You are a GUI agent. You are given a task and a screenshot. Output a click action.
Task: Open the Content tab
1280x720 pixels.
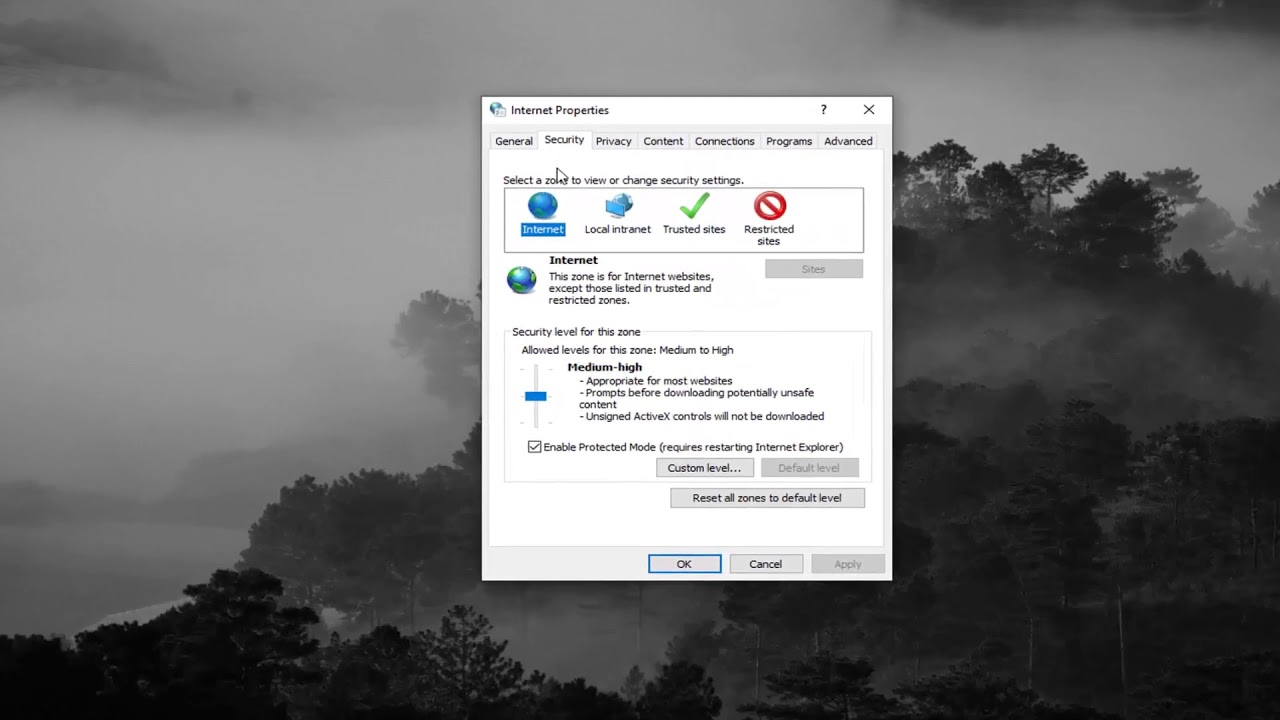coord(663,141)
